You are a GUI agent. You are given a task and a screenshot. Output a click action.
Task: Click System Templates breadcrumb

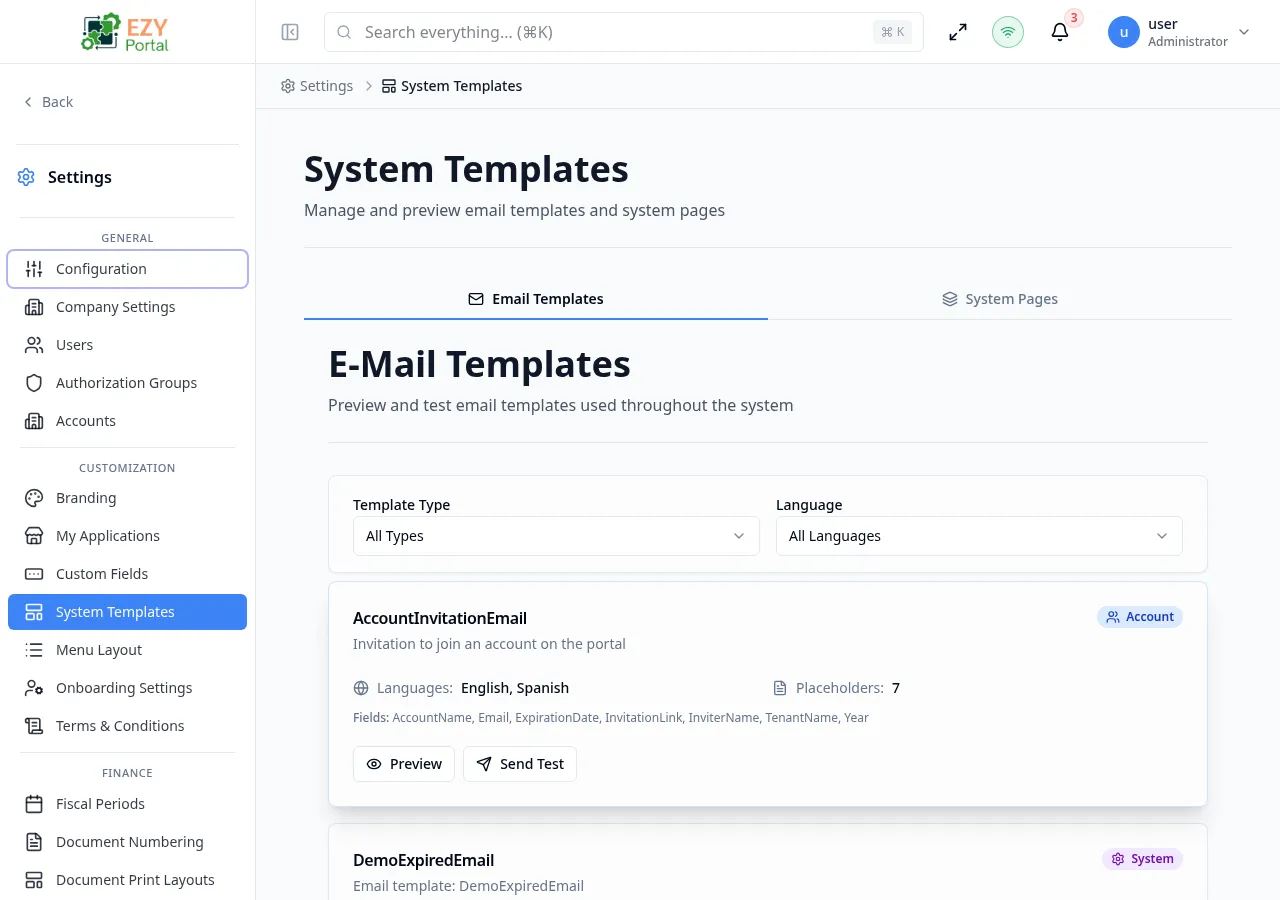(x=452, y=86)
